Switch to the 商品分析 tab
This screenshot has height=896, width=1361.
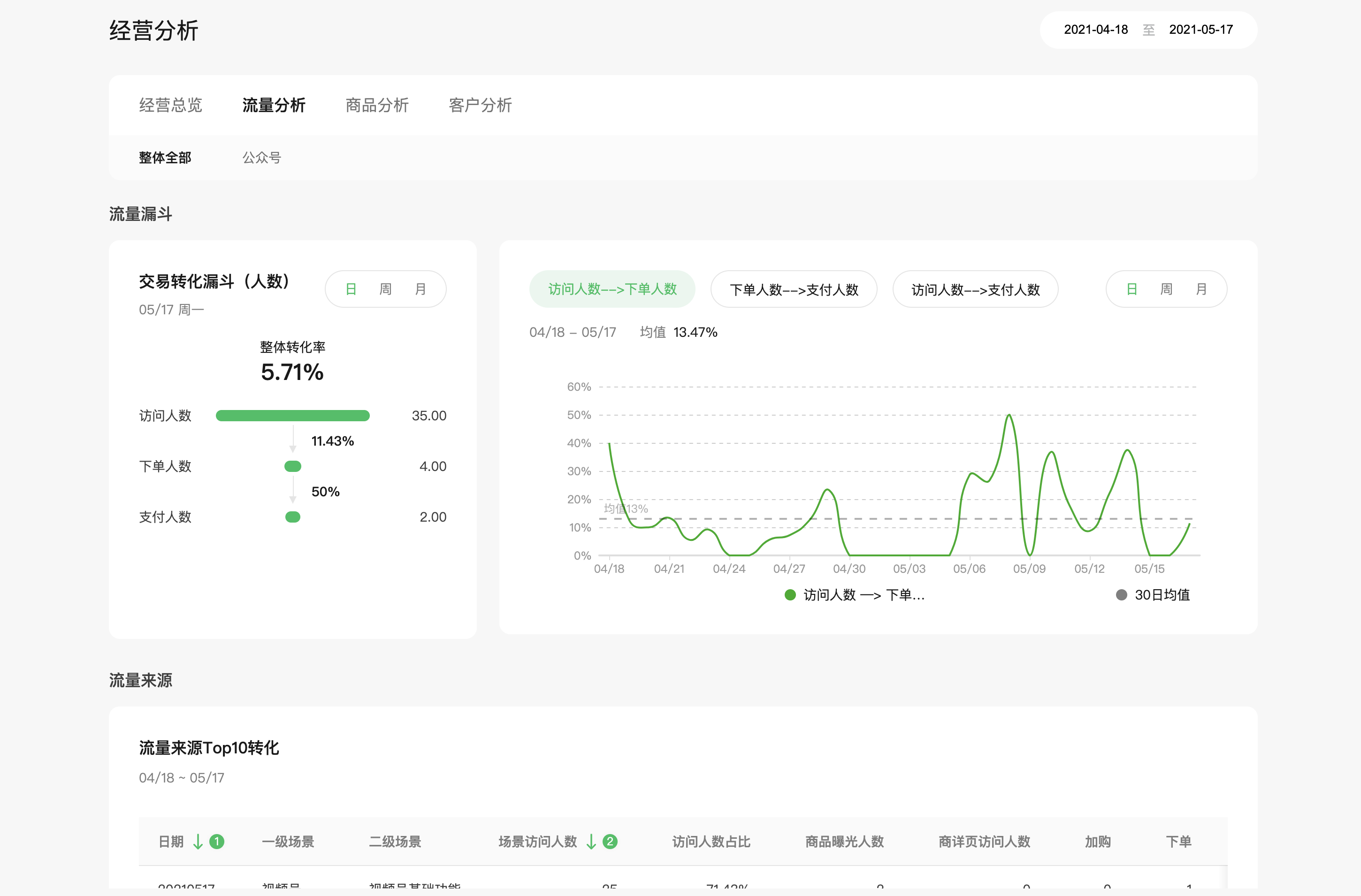pyautogui.click(x=377, y=105)
